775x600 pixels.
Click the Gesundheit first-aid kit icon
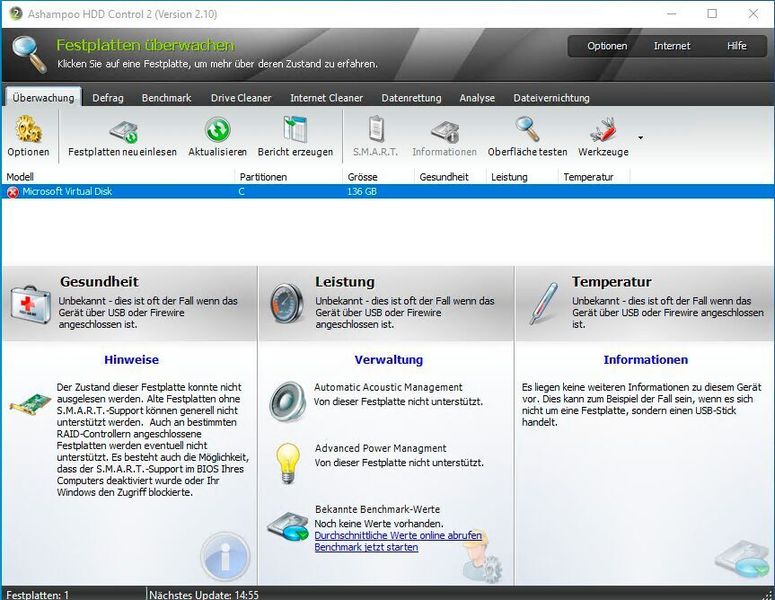click(31, 305)
